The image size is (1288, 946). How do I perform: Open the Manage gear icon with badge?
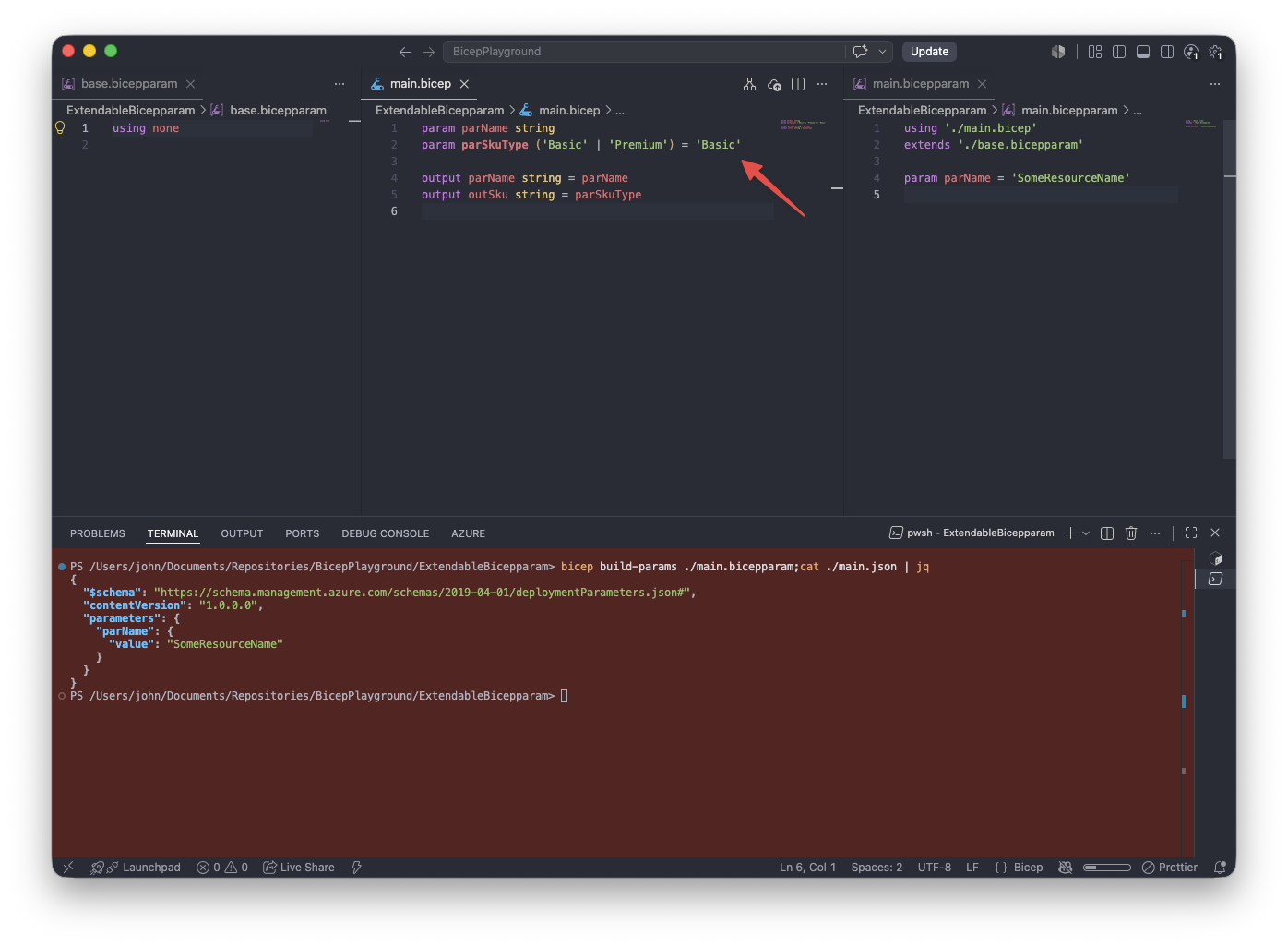(x=1215, y=52)
